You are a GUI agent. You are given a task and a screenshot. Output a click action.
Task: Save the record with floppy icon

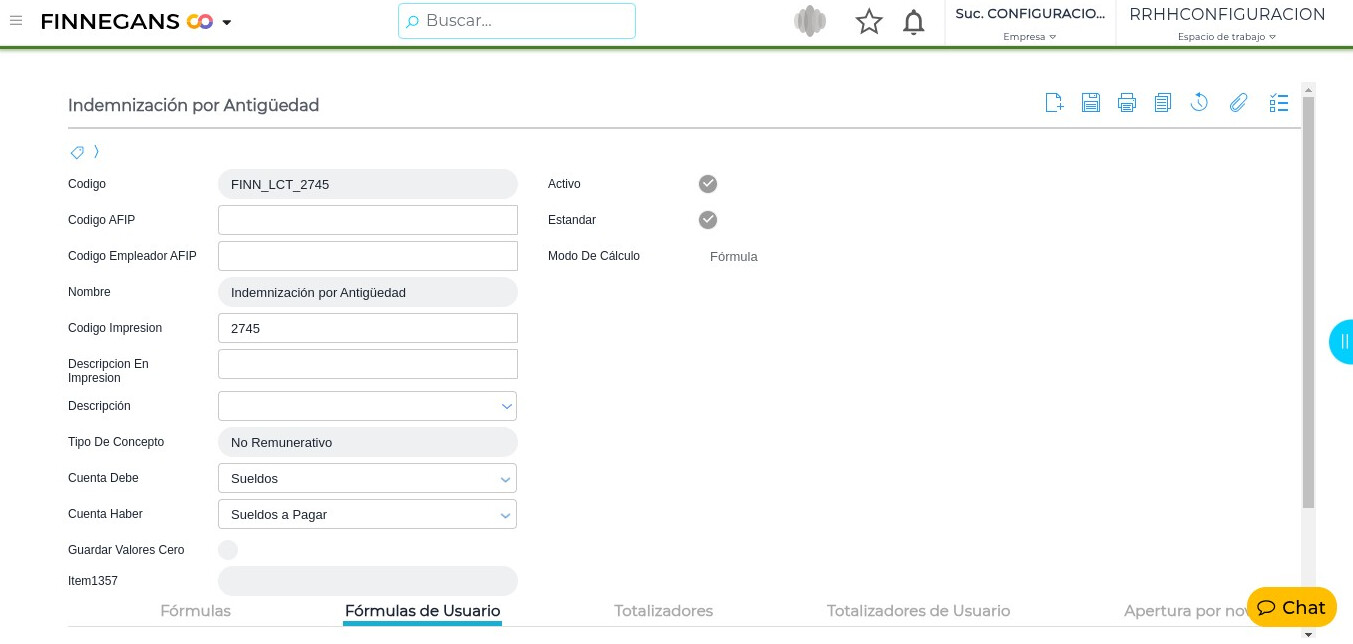coord(1091,102)
